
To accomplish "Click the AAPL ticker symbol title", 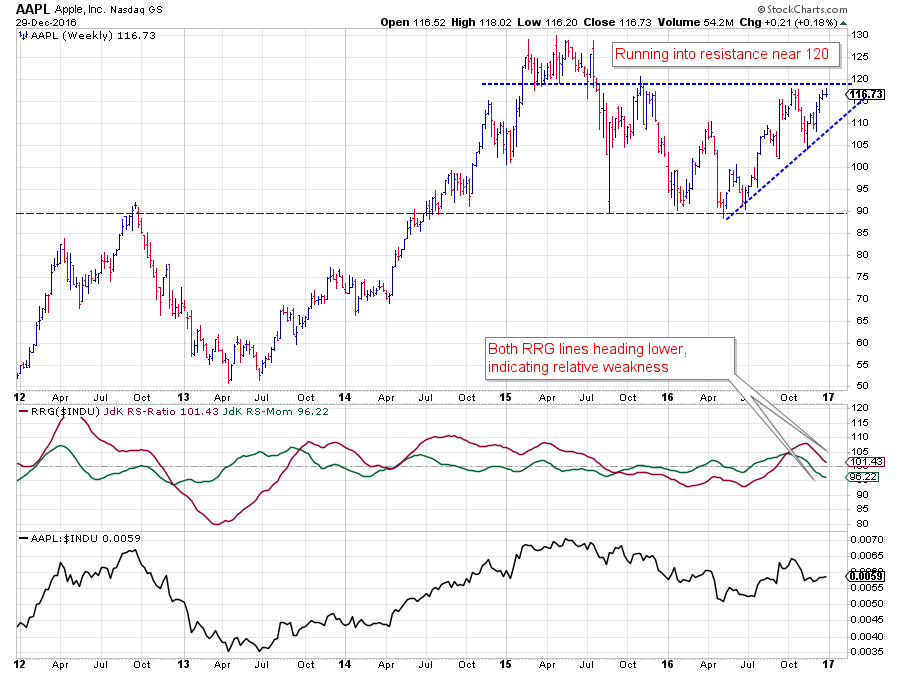I will pos(33,7).
